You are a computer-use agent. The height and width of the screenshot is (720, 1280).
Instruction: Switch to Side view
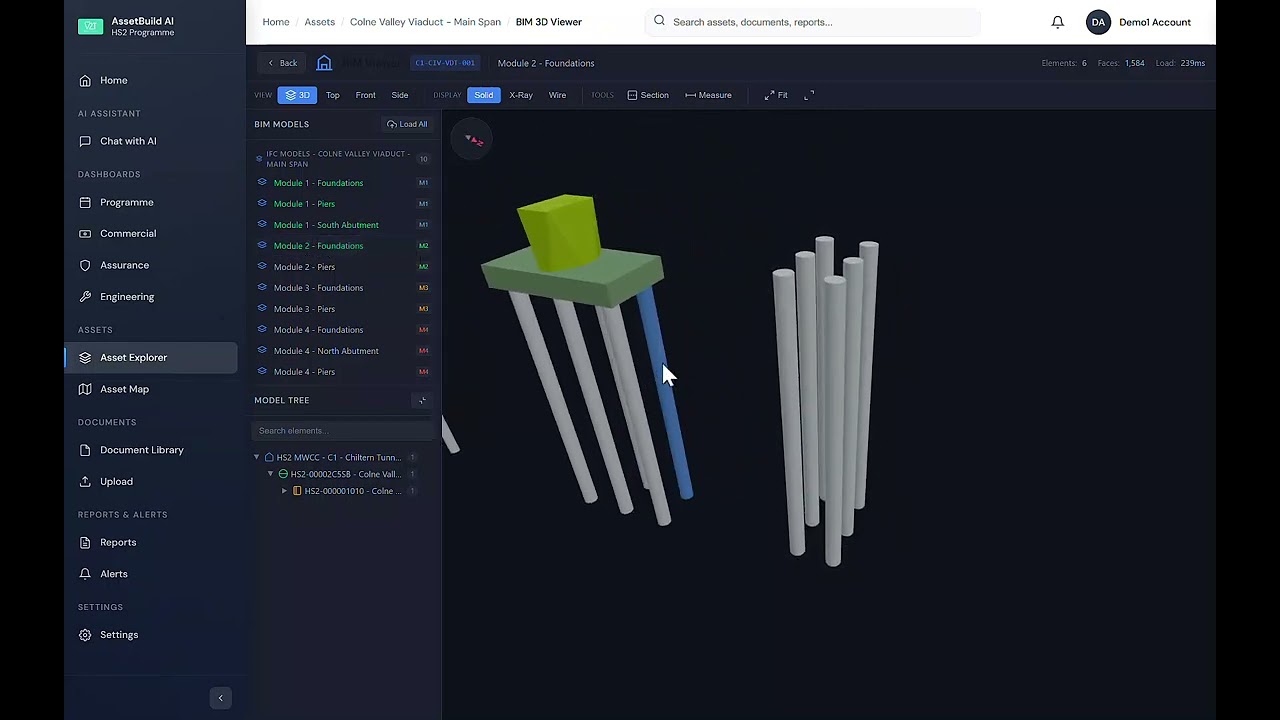tap(399, 95)
